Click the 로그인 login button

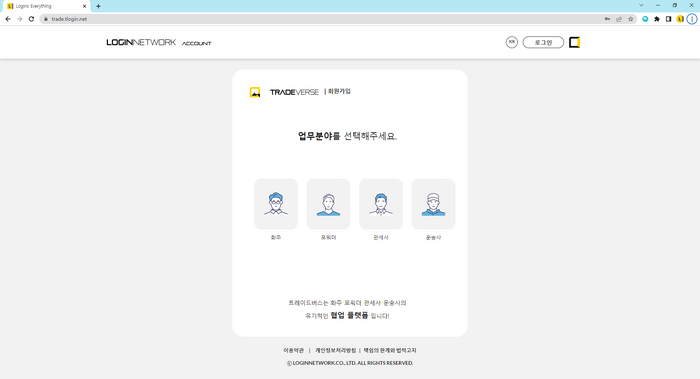(543, 42)
